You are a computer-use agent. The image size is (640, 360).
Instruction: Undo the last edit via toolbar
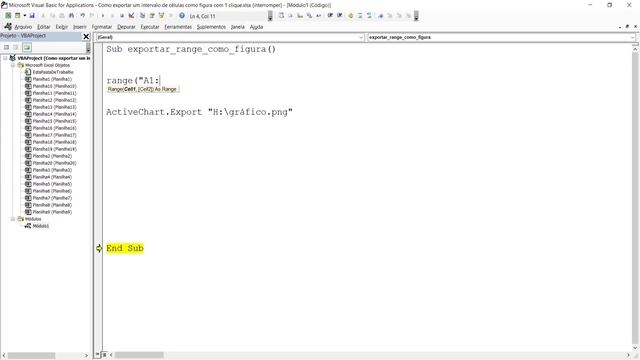82,16
